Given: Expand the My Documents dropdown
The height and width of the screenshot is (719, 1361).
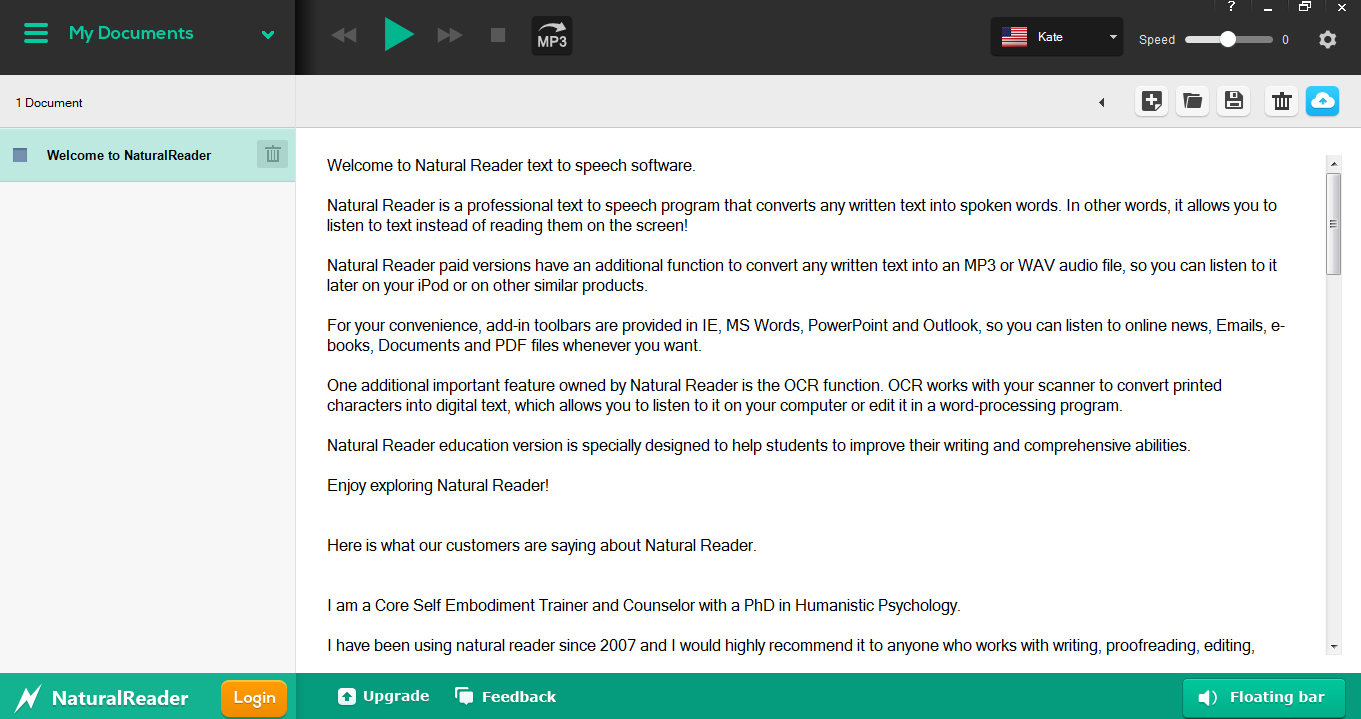Looking at the screenshot, I should tap(267, 33).
